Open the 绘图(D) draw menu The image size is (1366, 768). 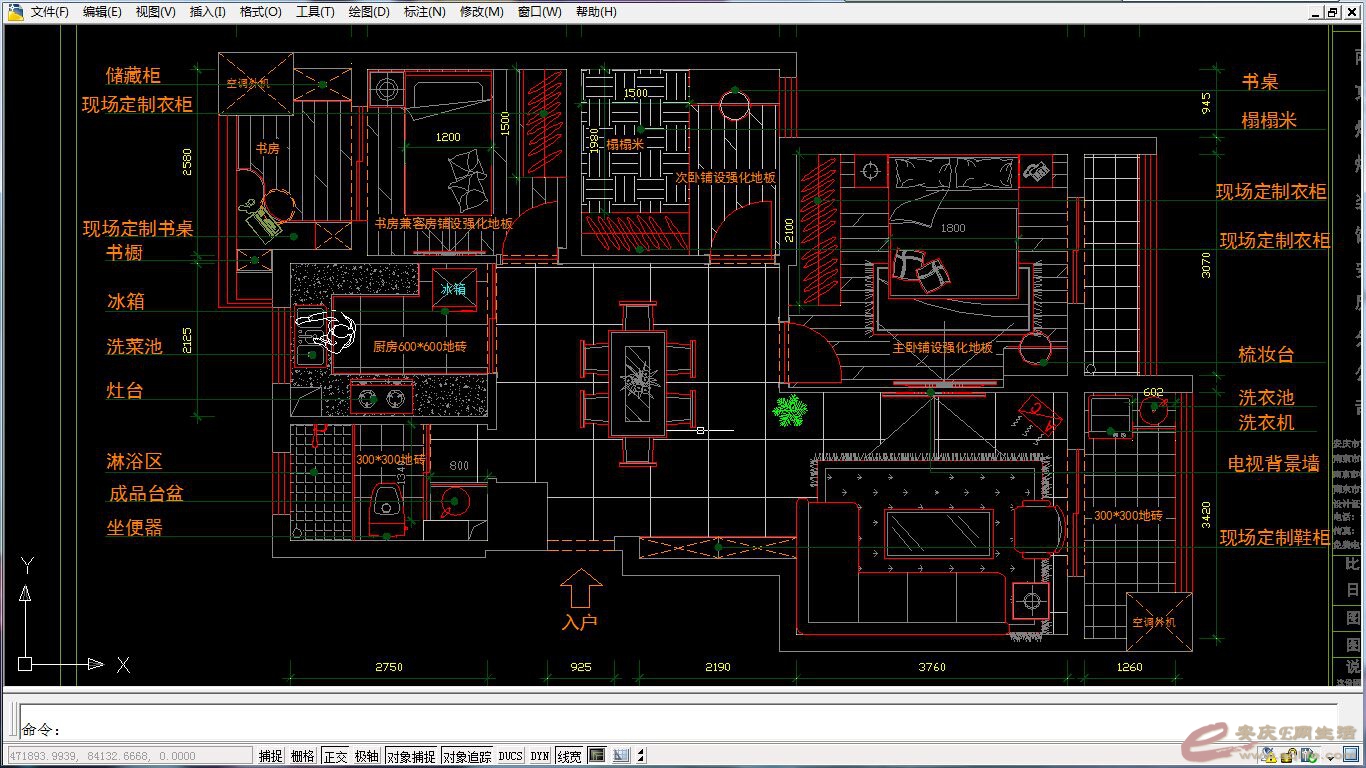pos(369,12)
